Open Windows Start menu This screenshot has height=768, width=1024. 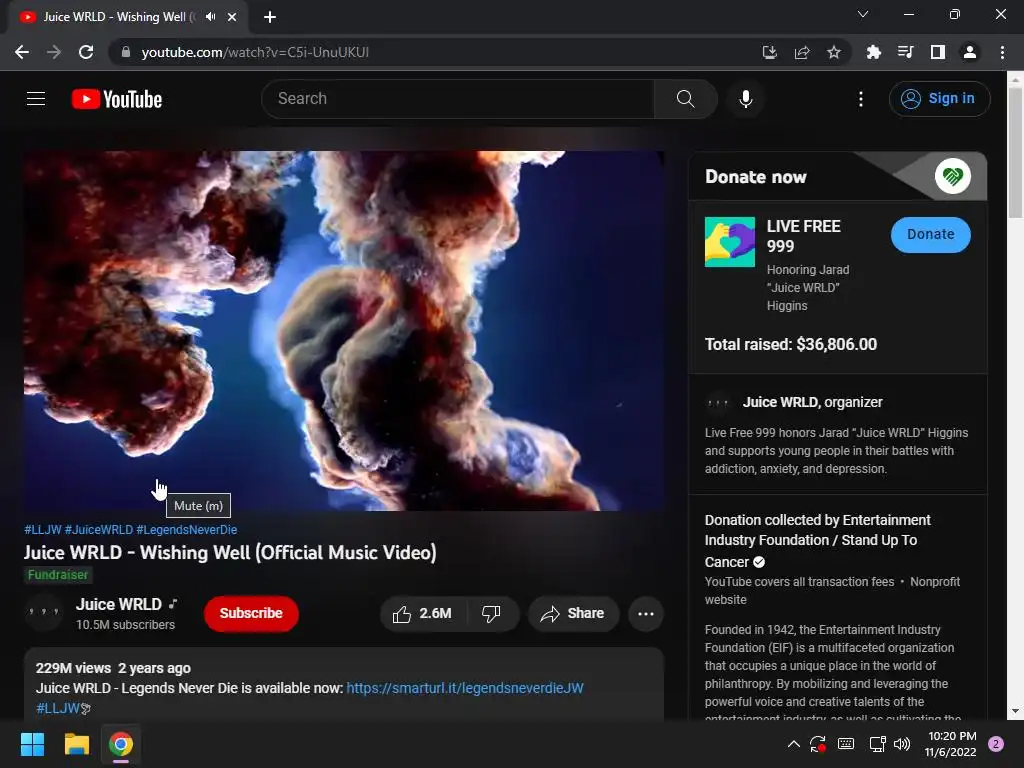[32, 744]
